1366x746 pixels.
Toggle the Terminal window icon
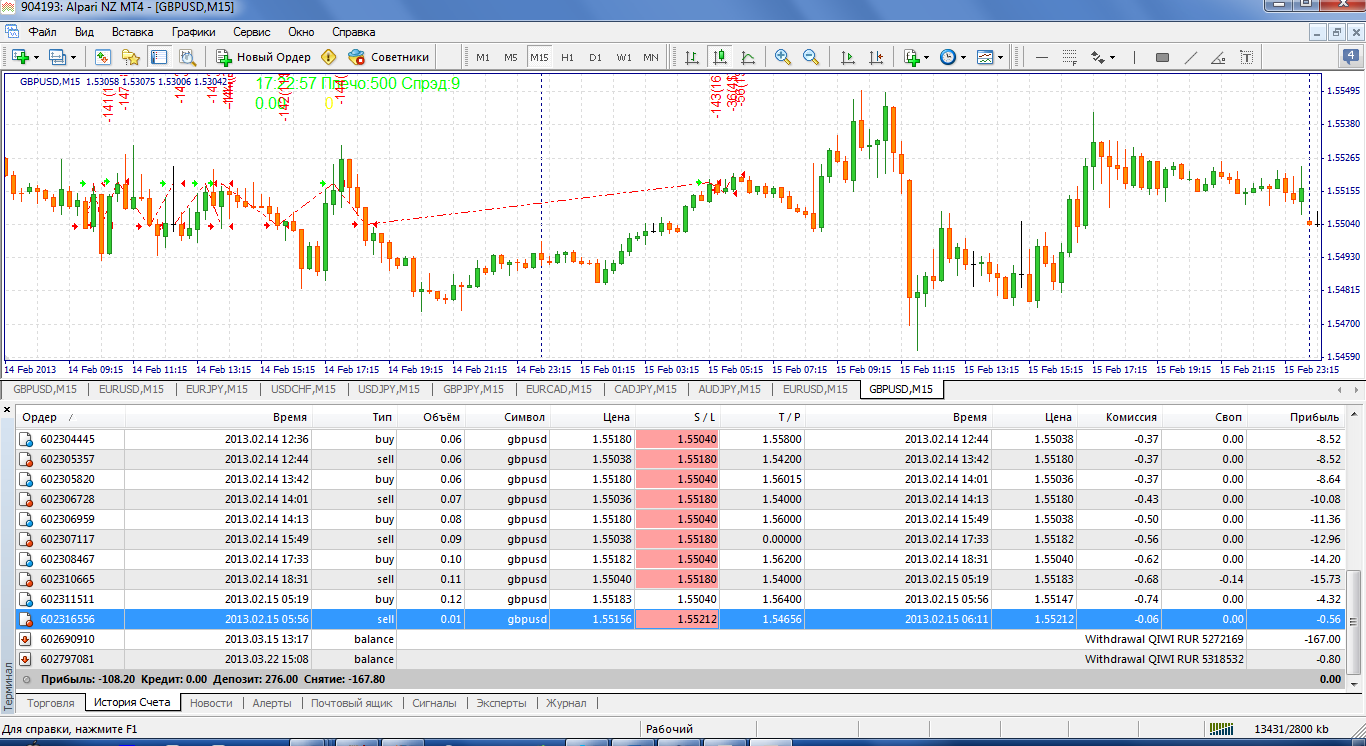[x=159, y=57]
